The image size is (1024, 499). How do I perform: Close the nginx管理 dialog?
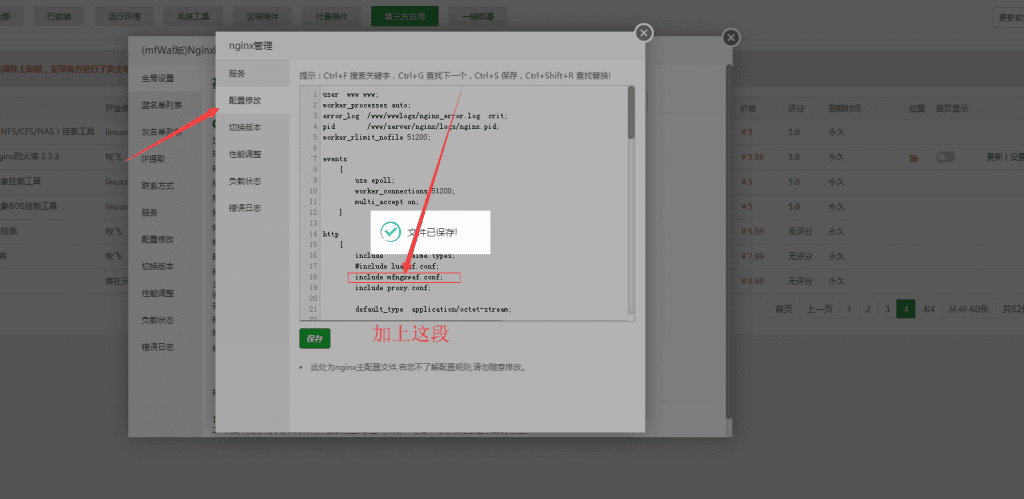644,33
